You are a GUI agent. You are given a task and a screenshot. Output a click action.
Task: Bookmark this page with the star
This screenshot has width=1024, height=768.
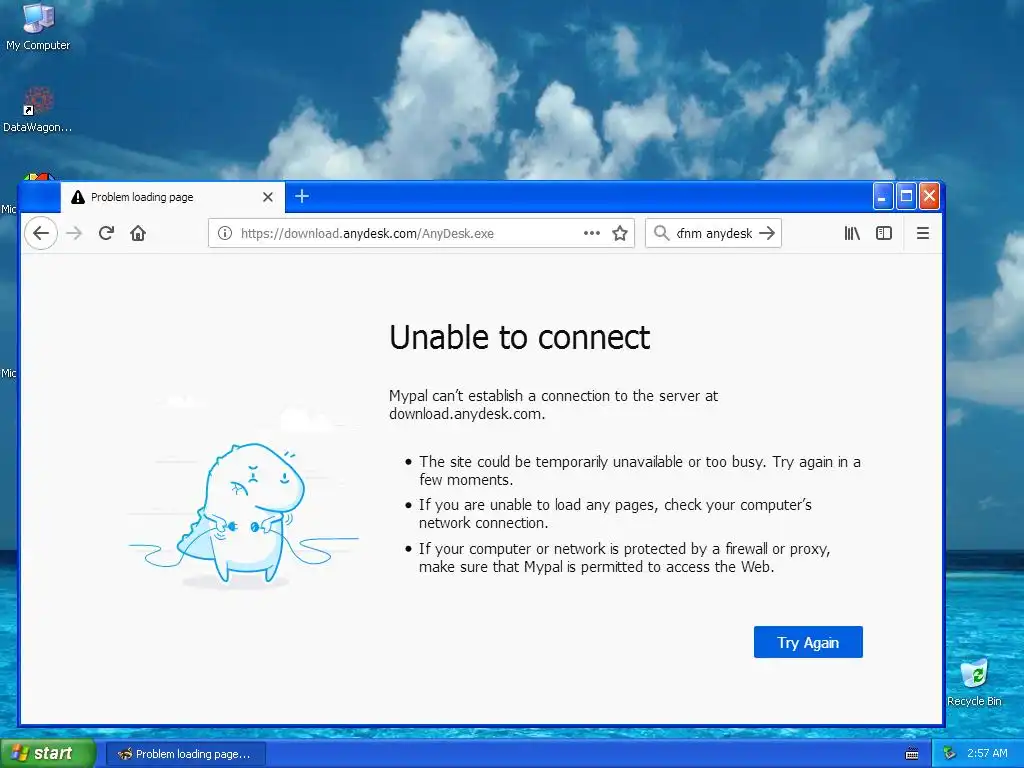pyautogui.click(x=620, y=233)
